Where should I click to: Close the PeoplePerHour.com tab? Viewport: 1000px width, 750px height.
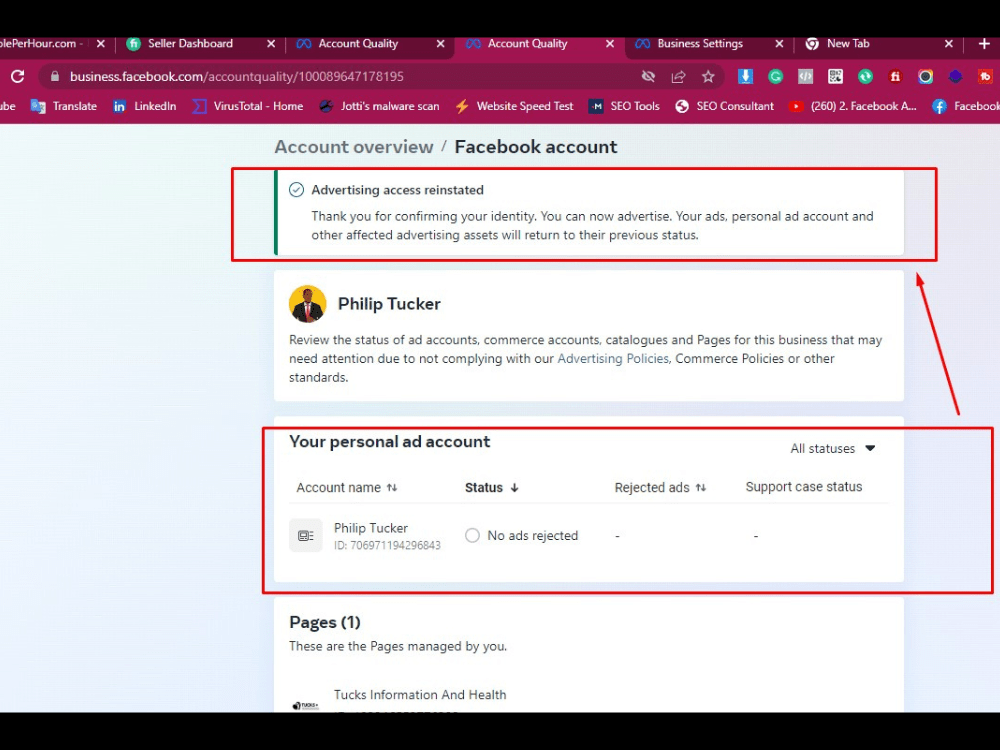coord(100,43)
